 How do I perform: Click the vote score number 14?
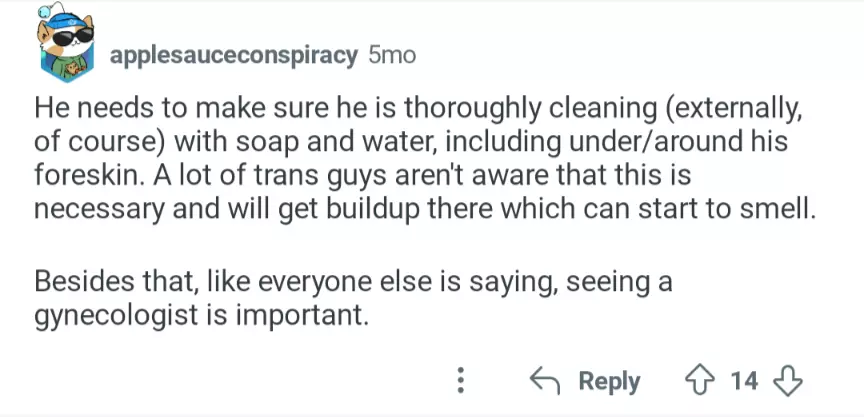(x=743, y=381)
